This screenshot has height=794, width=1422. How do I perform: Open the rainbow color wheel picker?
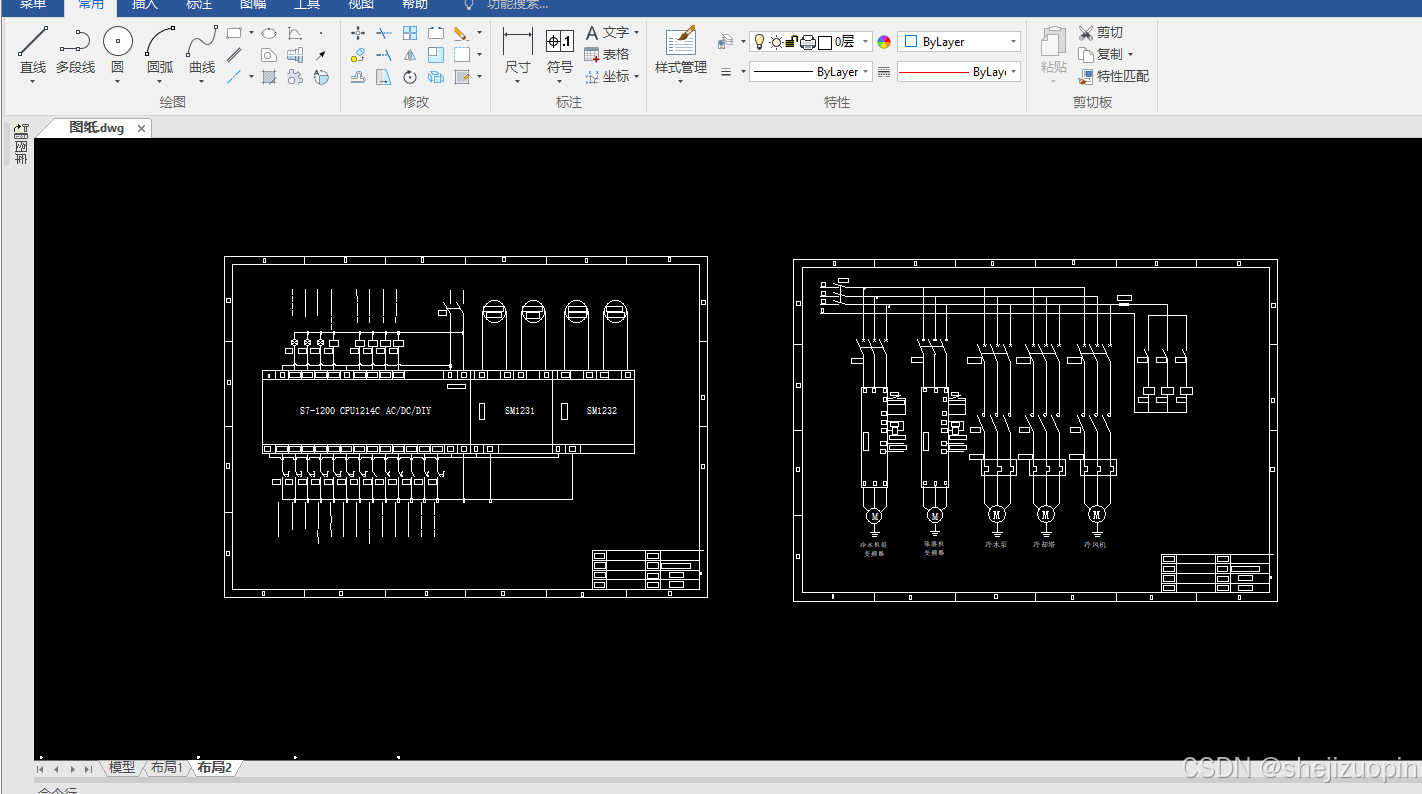tap(884, 42)
